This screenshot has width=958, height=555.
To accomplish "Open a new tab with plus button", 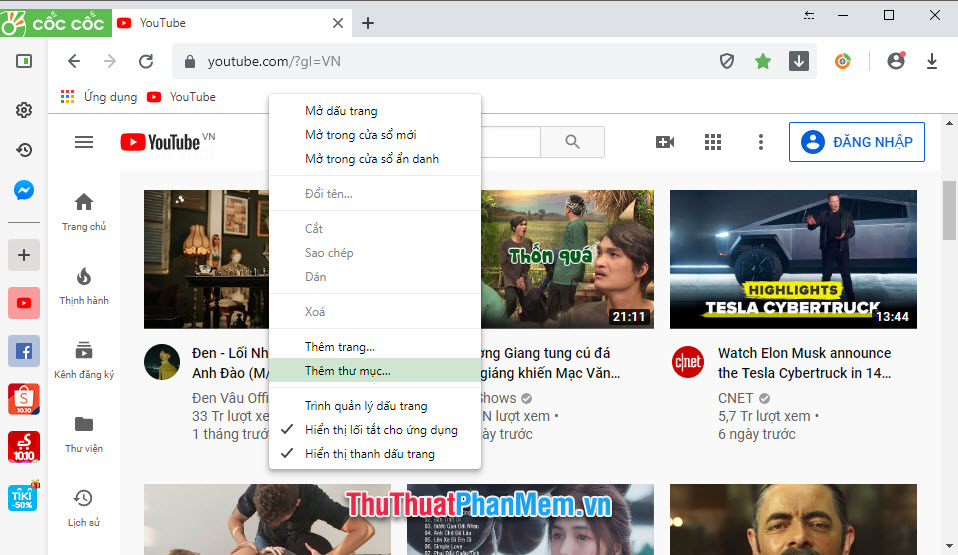I will click(368, 23).
